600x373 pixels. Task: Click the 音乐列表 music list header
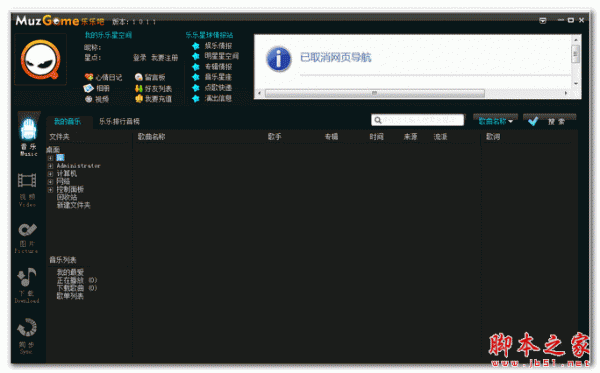point(63,260)
